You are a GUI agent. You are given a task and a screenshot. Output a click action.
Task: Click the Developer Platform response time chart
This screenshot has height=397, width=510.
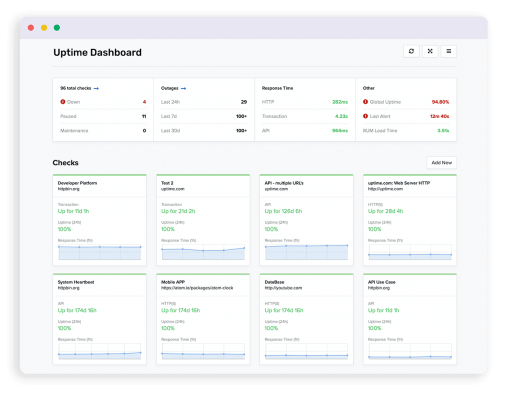coord(100,252)
